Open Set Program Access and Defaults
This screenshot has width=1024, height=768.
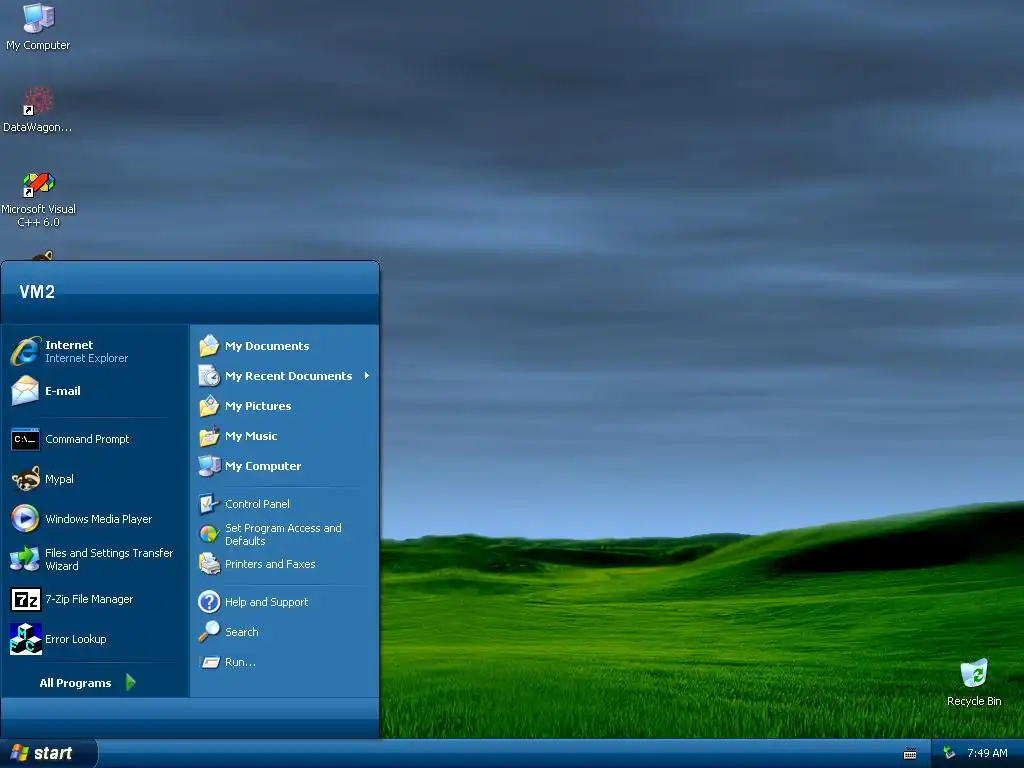pyautogui.click(x=283, y=534)
